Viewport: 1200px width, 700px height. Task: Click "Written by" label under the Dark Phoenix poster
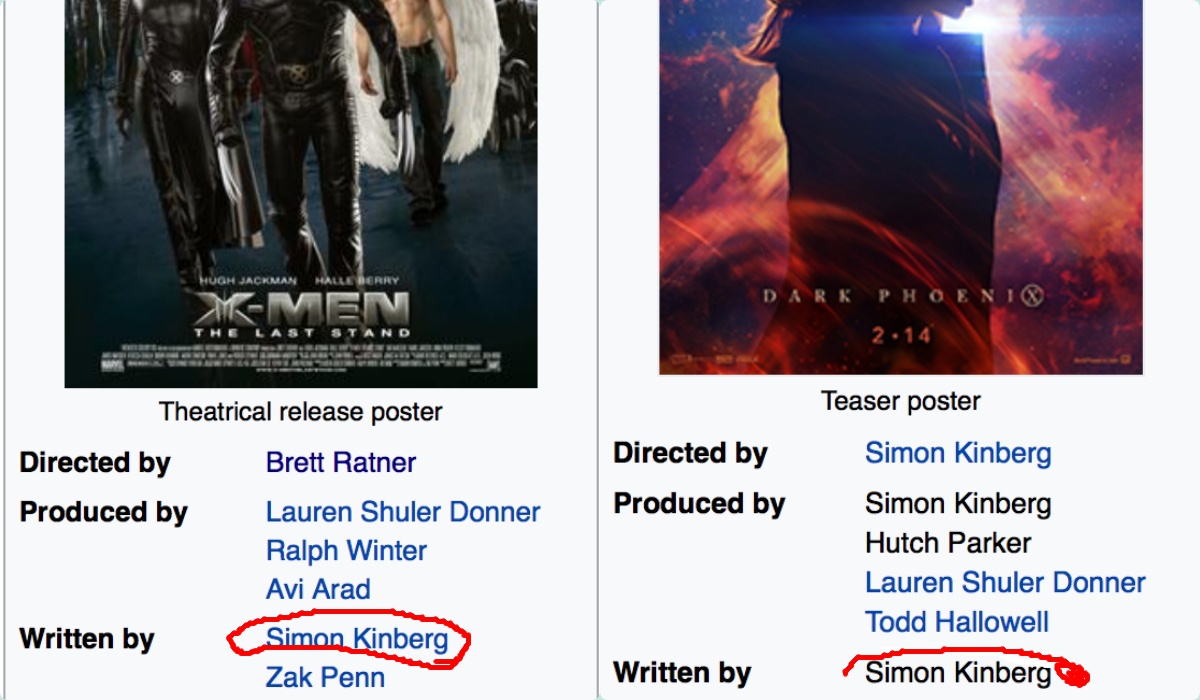coord(682,672)
